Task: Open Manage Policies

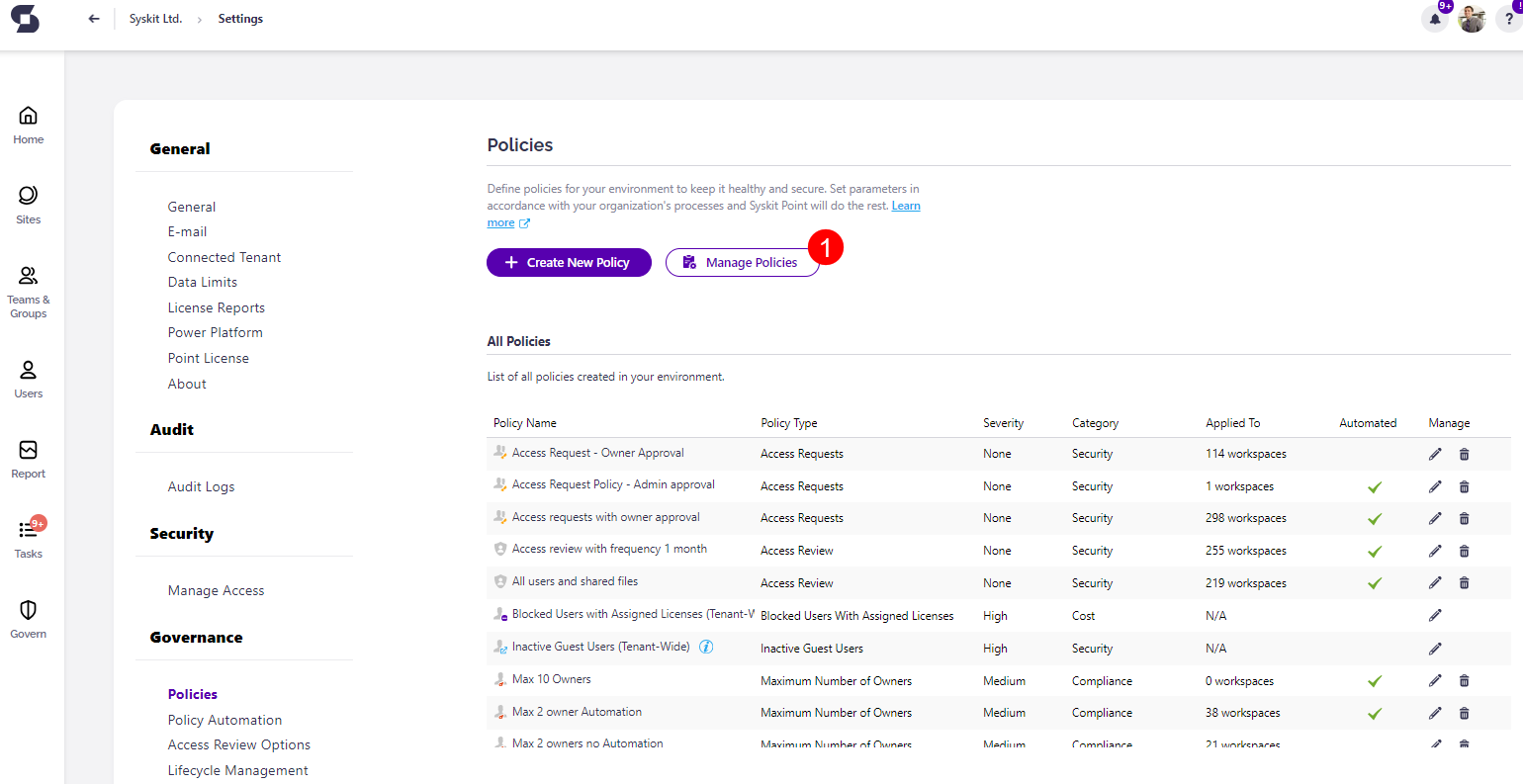Action: pyautogui.click(x=742, y=262)
